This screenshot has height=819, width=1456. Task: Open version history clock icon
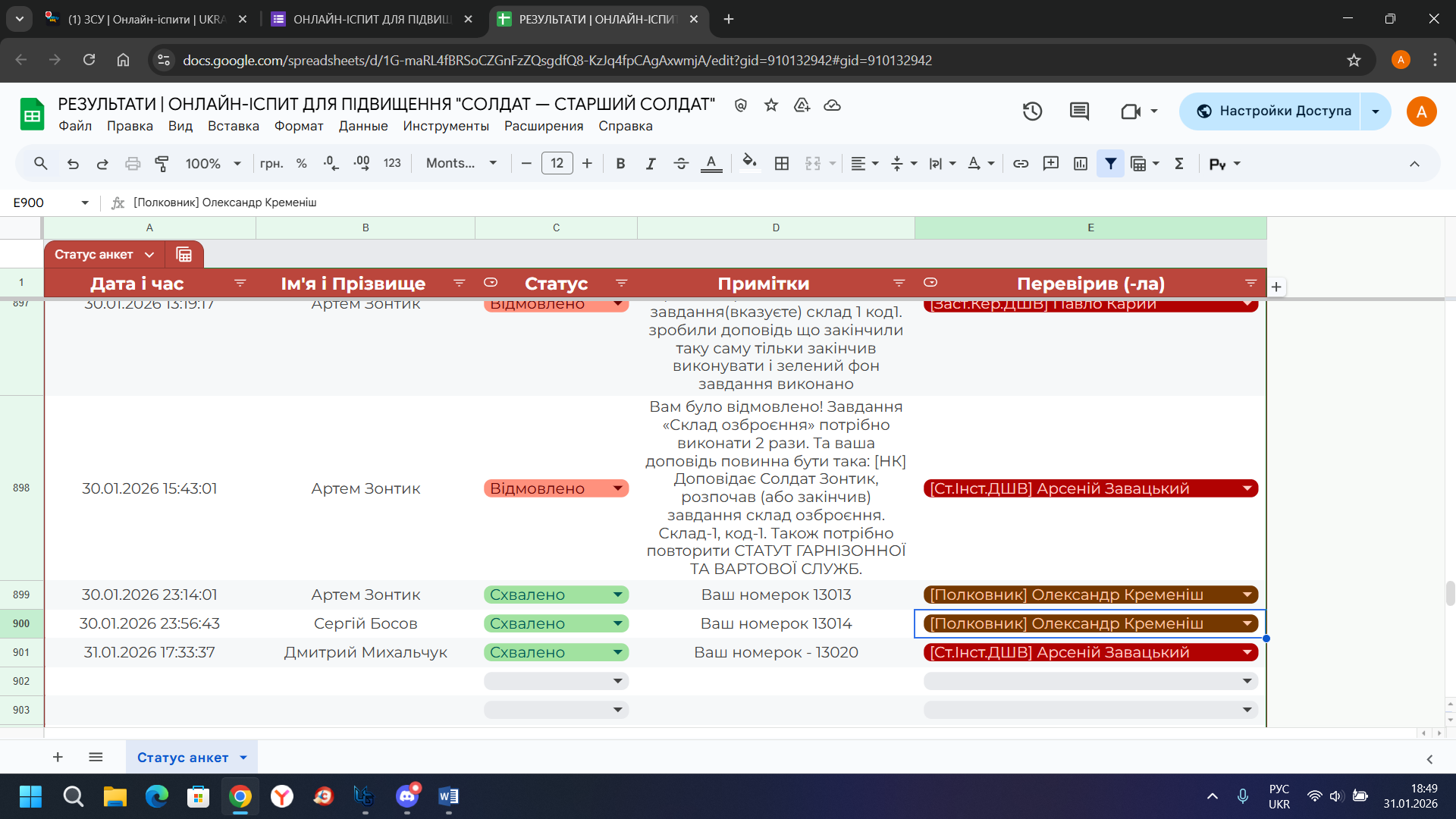[1032, 111]
